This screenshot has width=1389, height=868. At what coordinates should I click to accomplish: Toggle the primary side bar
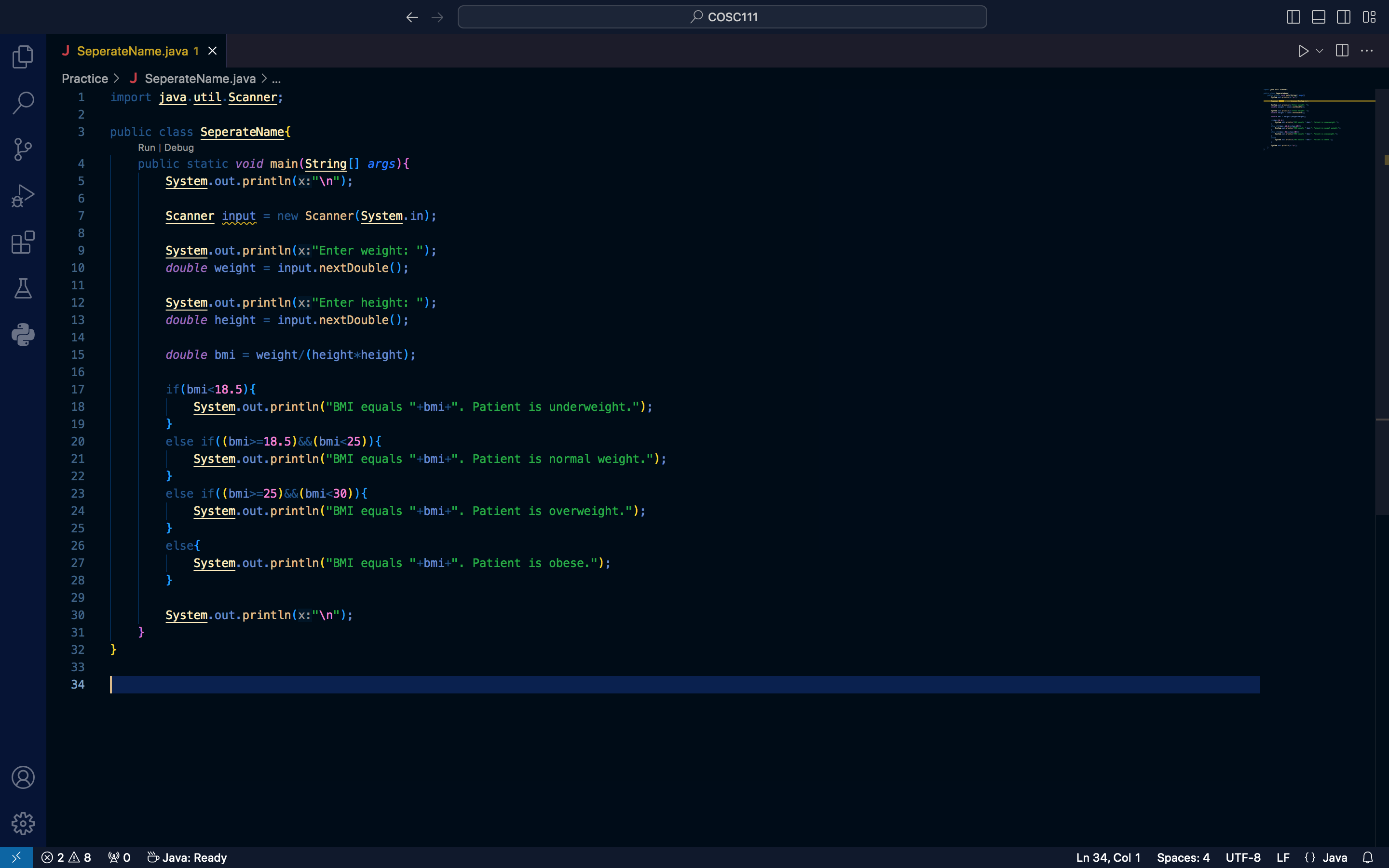click(1293, 17)
